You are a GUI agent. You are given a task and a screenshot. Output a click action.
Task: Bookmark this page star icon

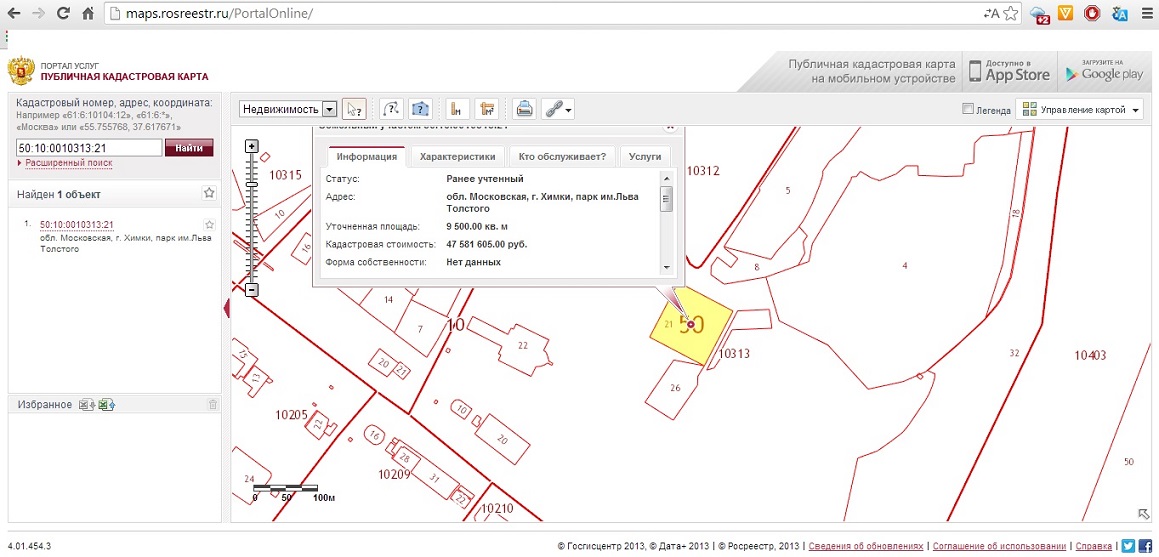coord(1011,13)
